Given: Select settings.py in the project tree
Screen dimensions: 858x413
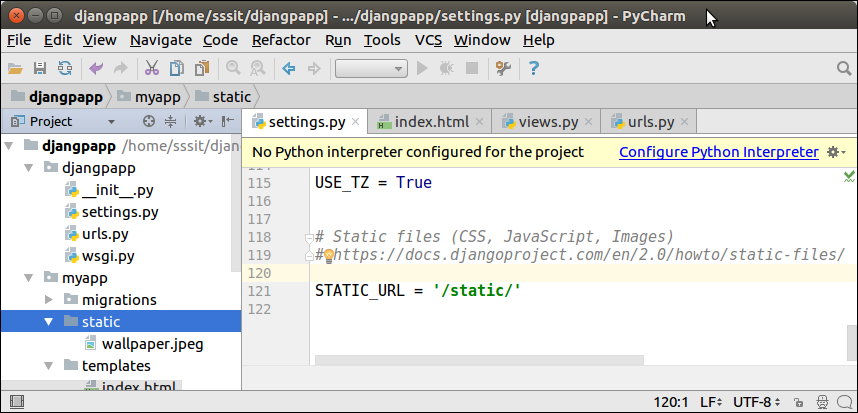Looking at the screenshot, I should [x=111, y=212].
